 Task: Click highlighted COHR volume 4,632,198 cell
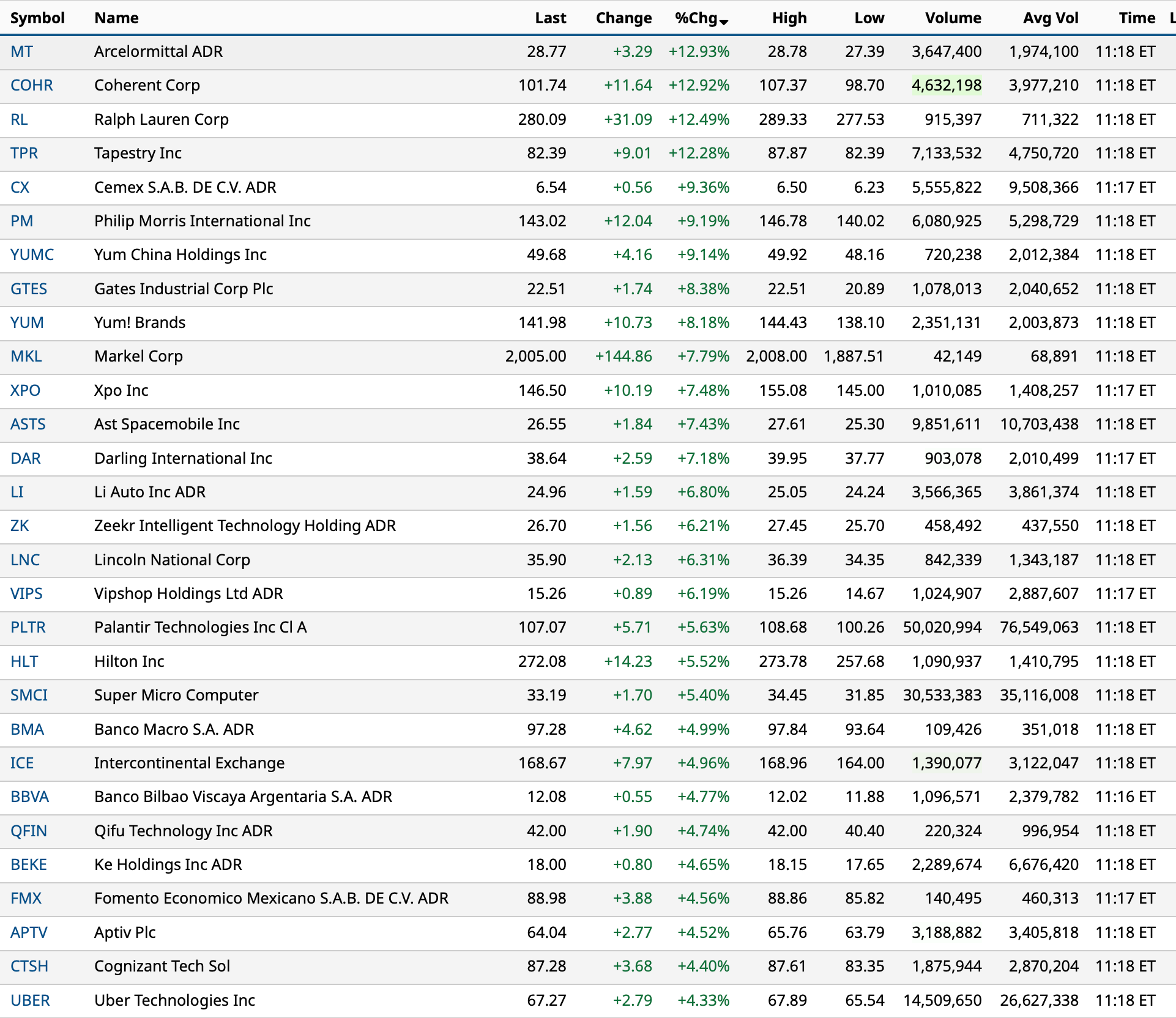pyautogui.click(x=946, y=85)
